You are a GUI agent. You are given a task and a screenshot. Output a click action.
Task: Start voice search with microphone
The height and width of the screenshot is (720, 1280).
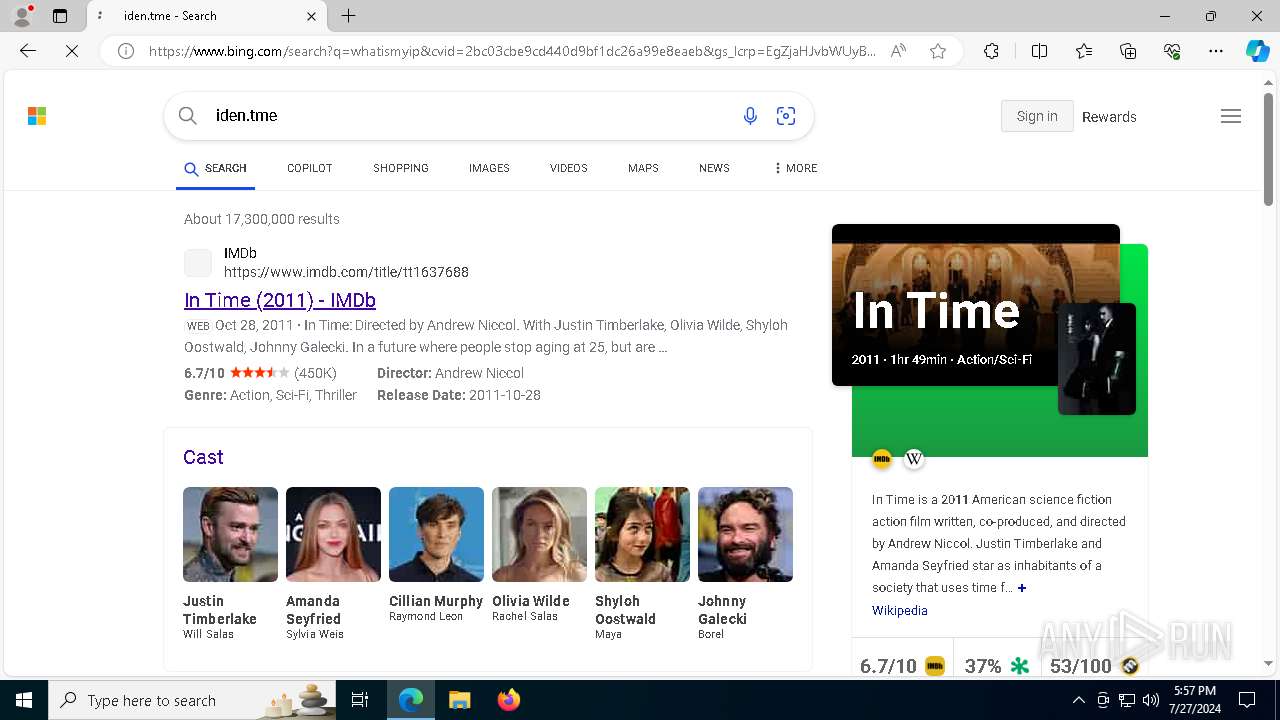(x=750, y=116)
